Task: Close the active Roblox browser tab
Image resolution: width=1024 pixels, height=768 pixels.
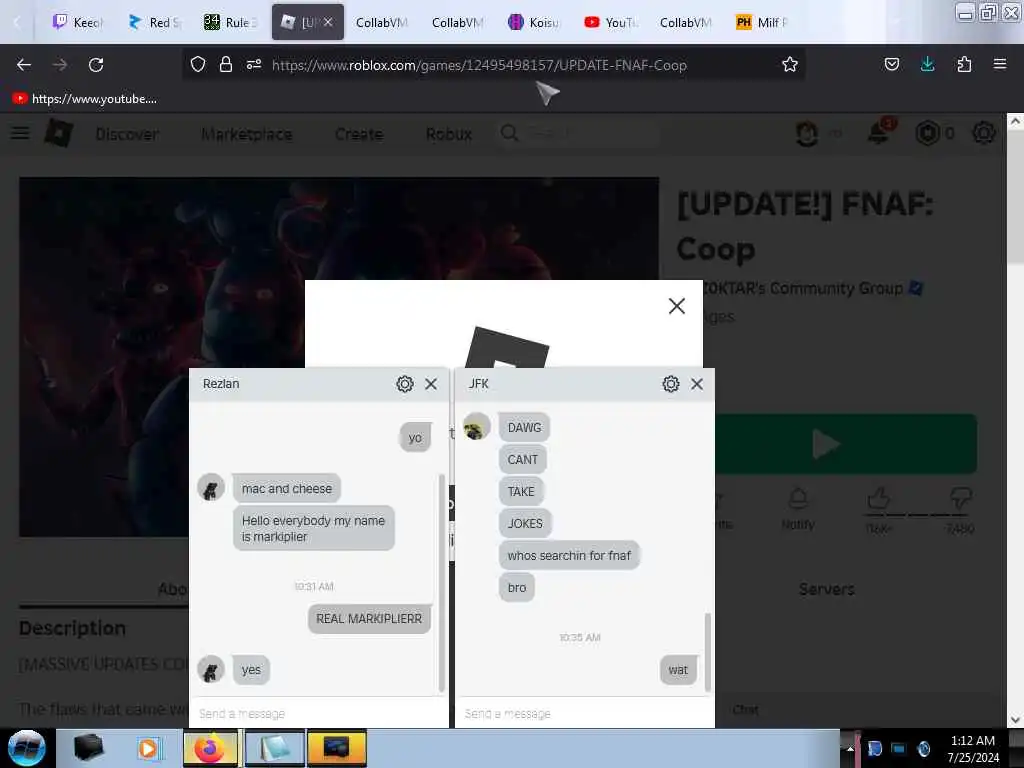Action: pos(328,22)
